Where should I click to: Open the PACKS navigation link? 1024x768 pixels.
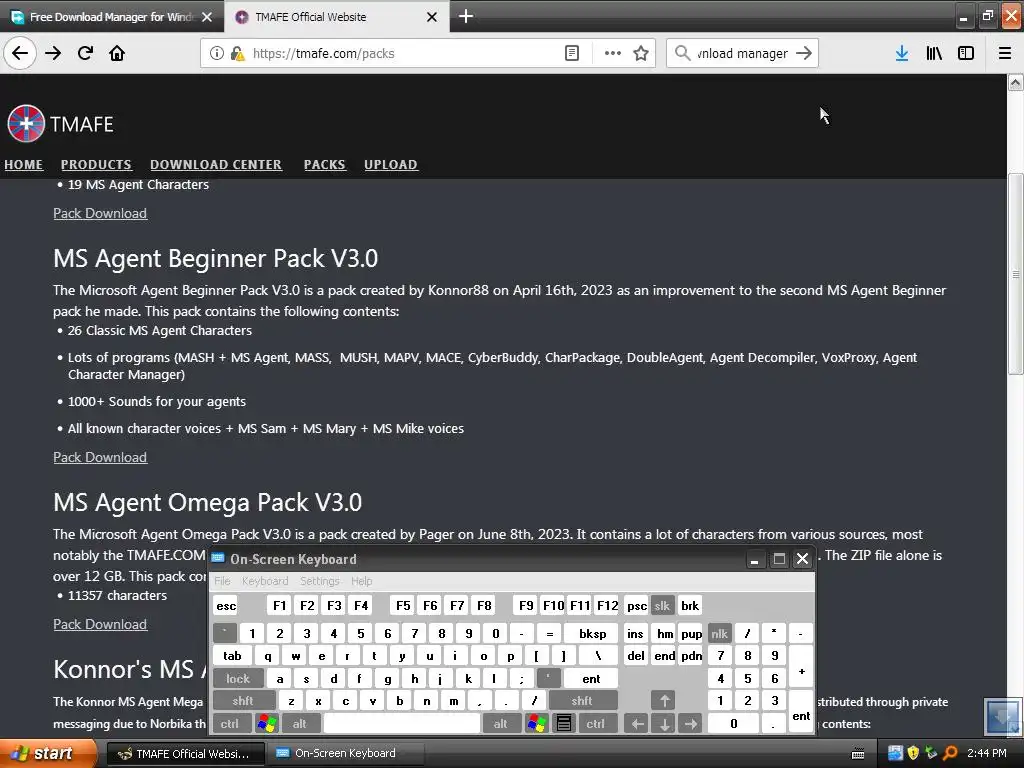[x=325, y=165]
